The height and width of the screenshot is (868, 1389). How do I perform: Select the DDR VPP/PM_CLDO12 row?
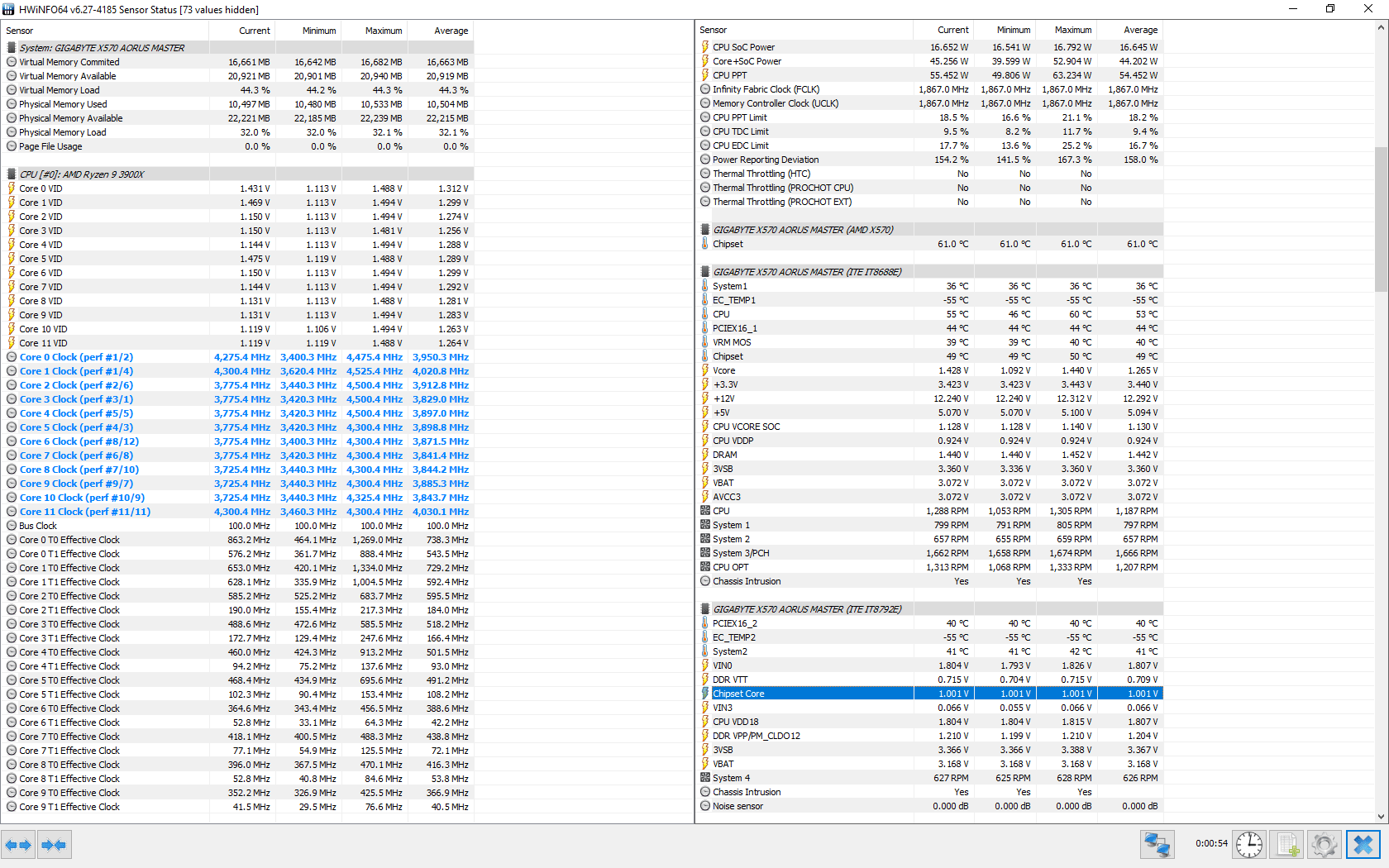[930, 736]
